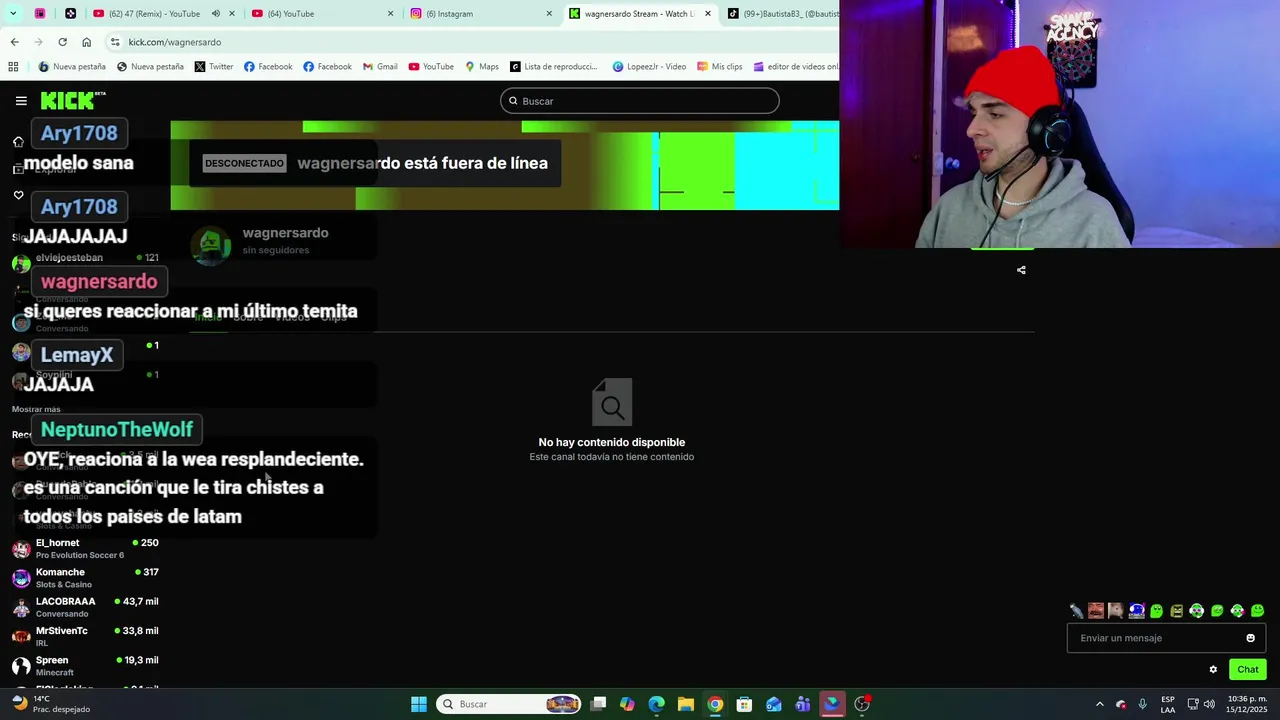The image size is (1280, 720).
Task: Click the volume icon in system tray
Action: point(1211,704)
